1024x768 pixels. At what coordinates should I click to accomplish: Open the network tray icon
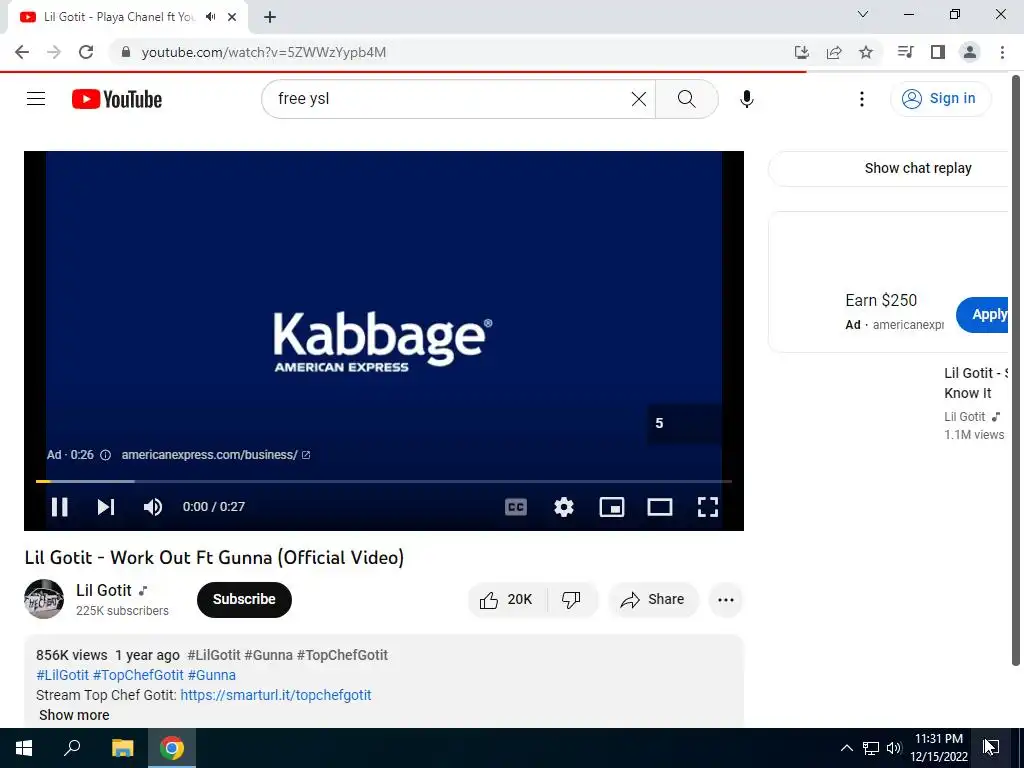click(x=871, y=748)
